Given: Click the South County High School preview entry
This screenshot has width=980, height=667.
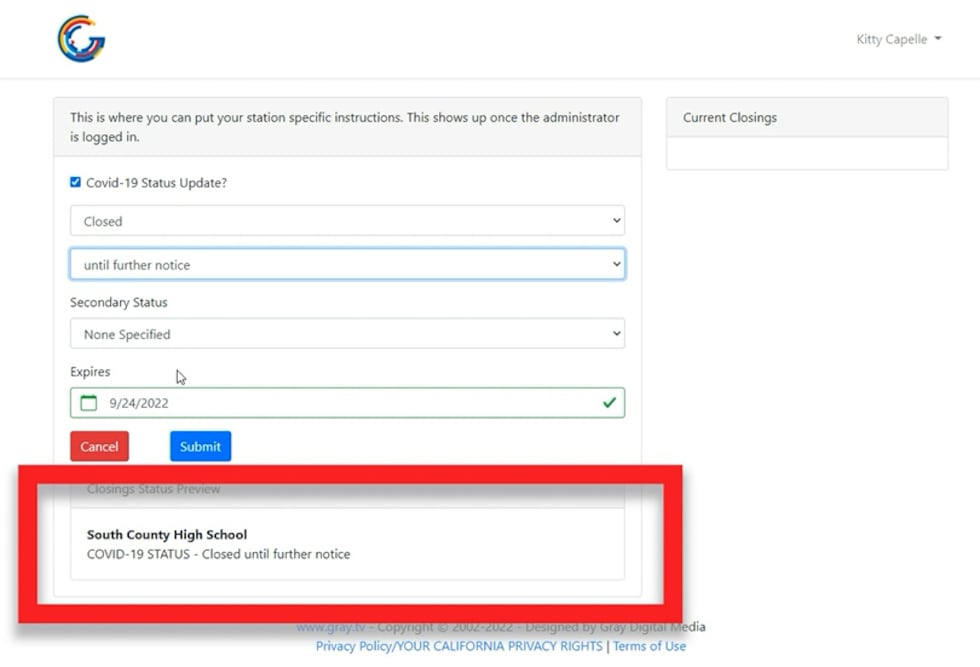Looking at the screenshot, I should point(167,535).
